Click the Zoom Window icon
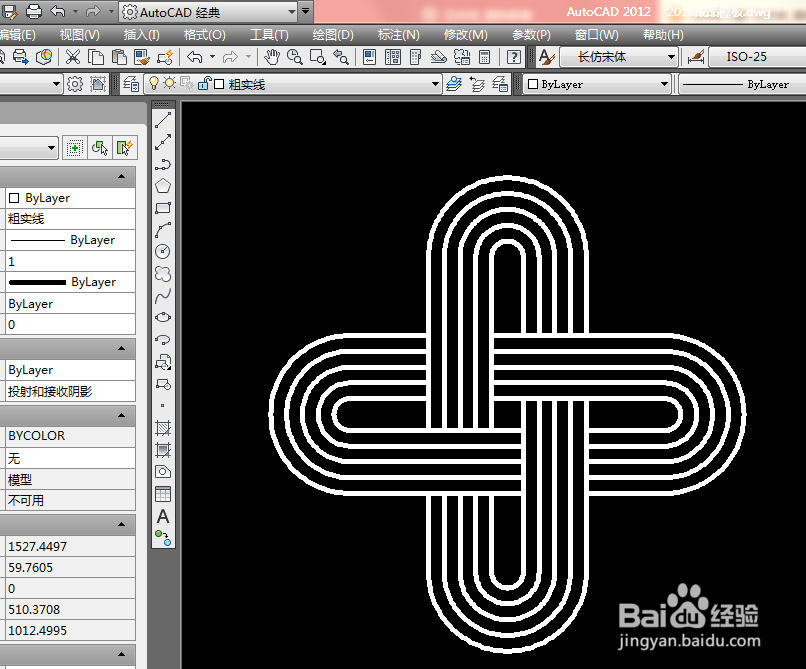Screen dimensions: 806x669 click(318, 57)
